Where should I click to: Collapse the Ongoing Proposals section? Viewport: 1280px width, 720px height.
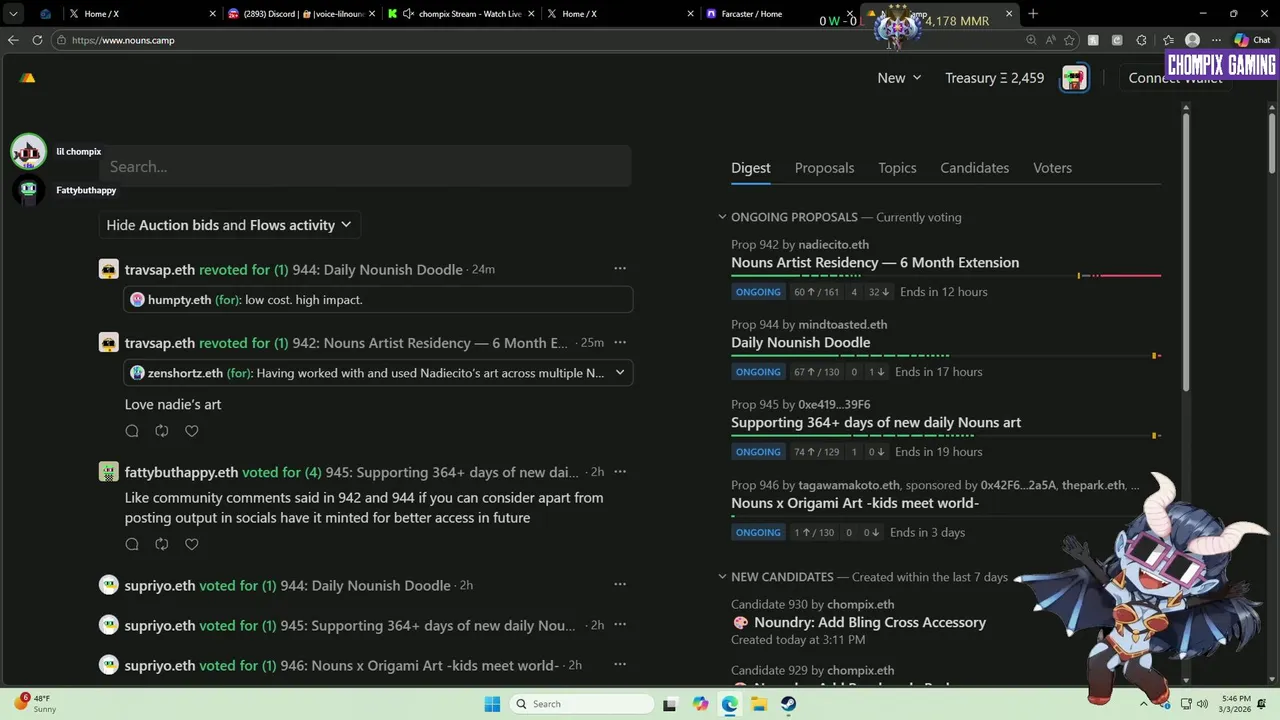[x=722, y=217]
